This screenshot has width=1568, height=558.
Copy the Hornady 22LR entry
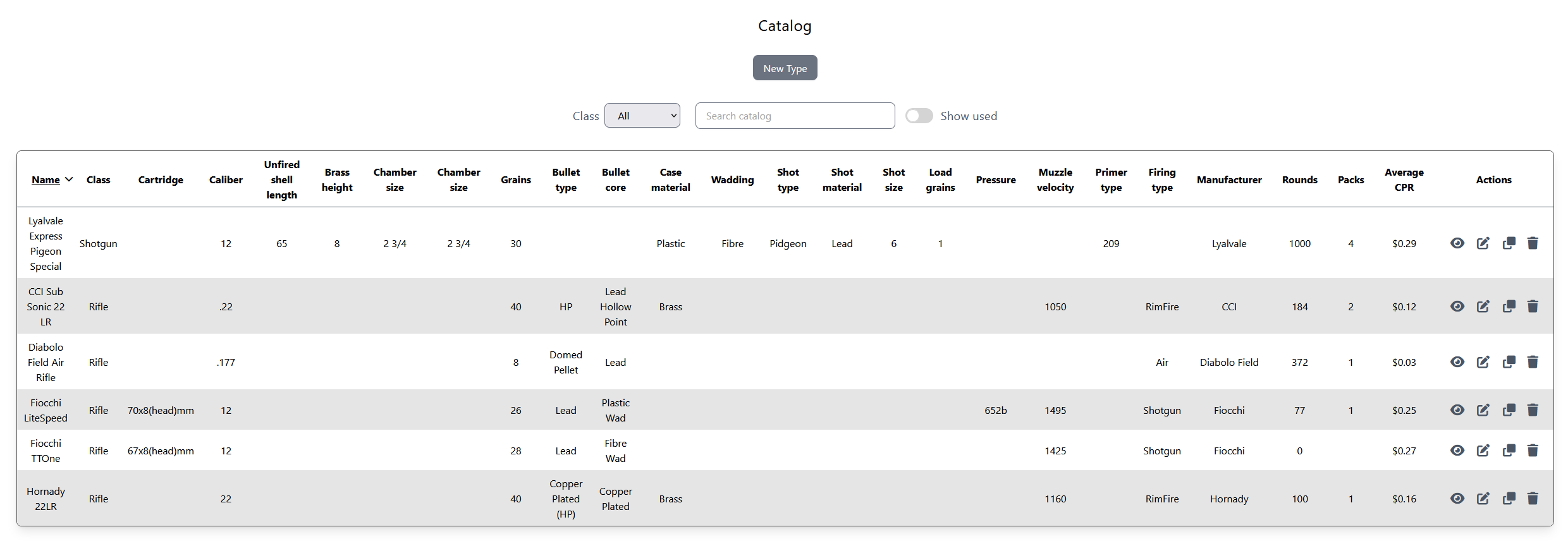click(x=1509, y=499)
